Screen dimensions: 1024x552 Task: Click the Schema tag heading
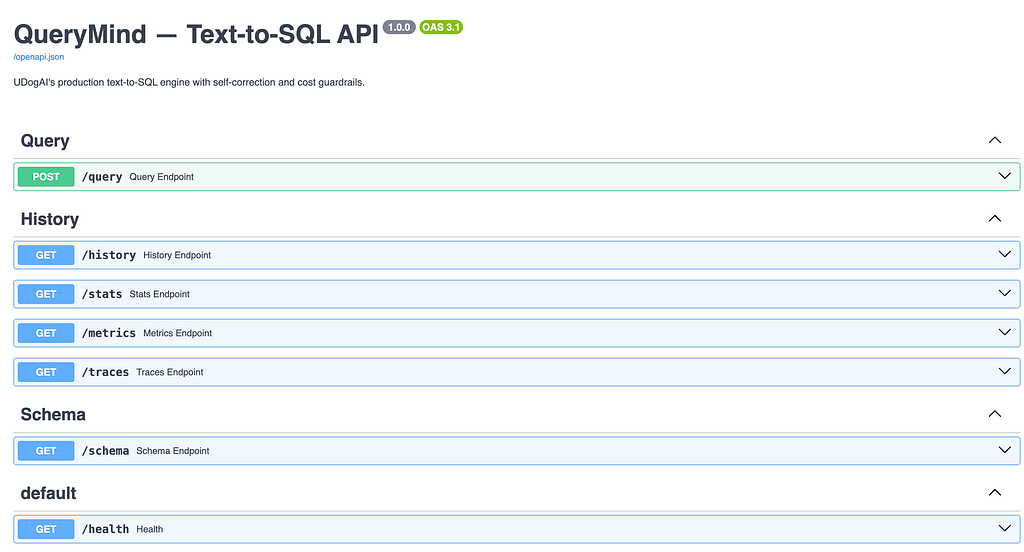pyautogui.click(x=53, y=415)
